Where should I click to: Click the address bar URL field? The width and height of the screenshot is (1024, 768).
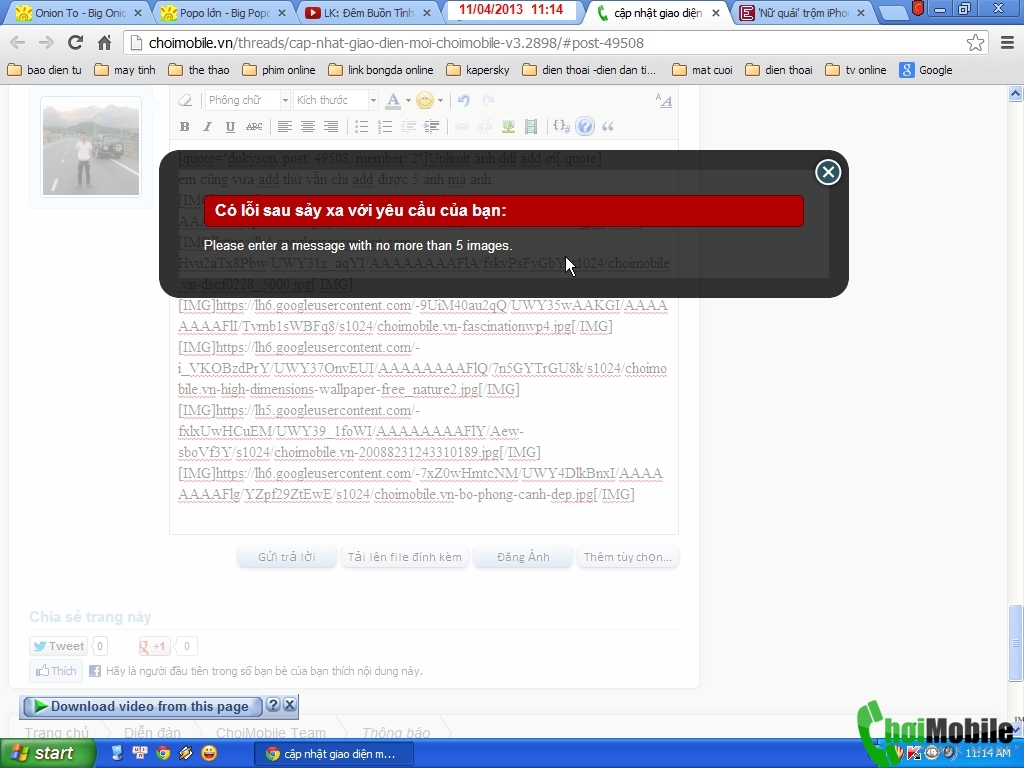point(547,43)
